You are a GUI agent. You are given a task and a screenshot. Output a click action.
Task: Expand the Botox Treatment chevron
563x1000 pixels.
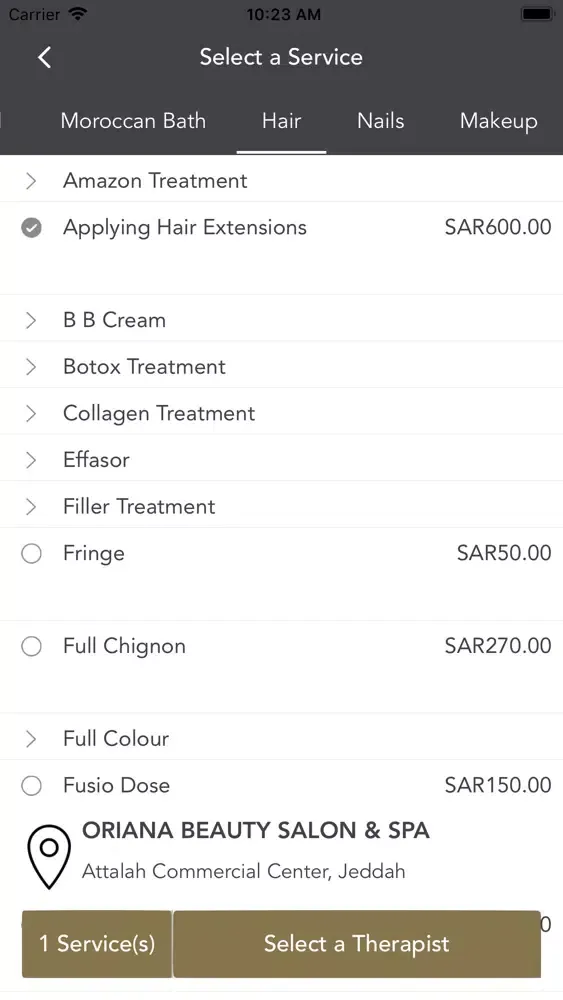click(31, 367)
